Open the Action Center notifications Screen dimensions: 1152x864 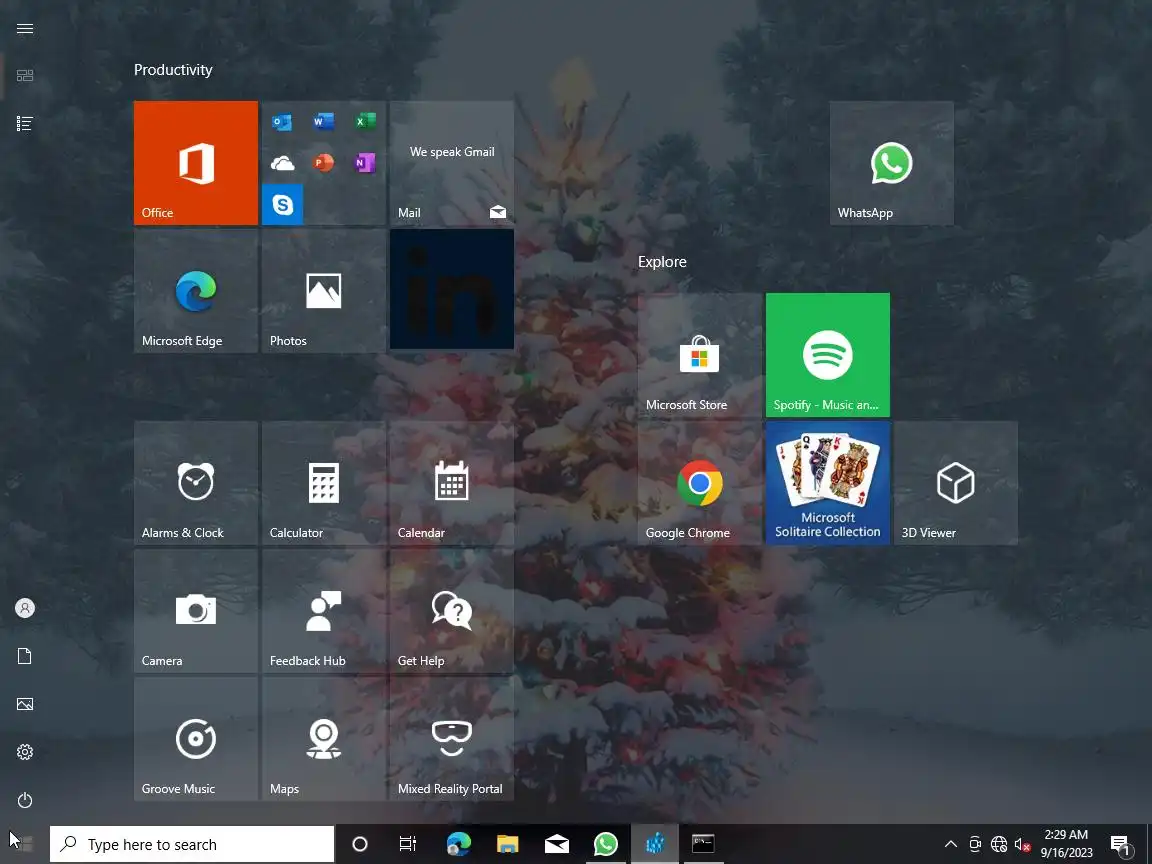[1121, 845]
